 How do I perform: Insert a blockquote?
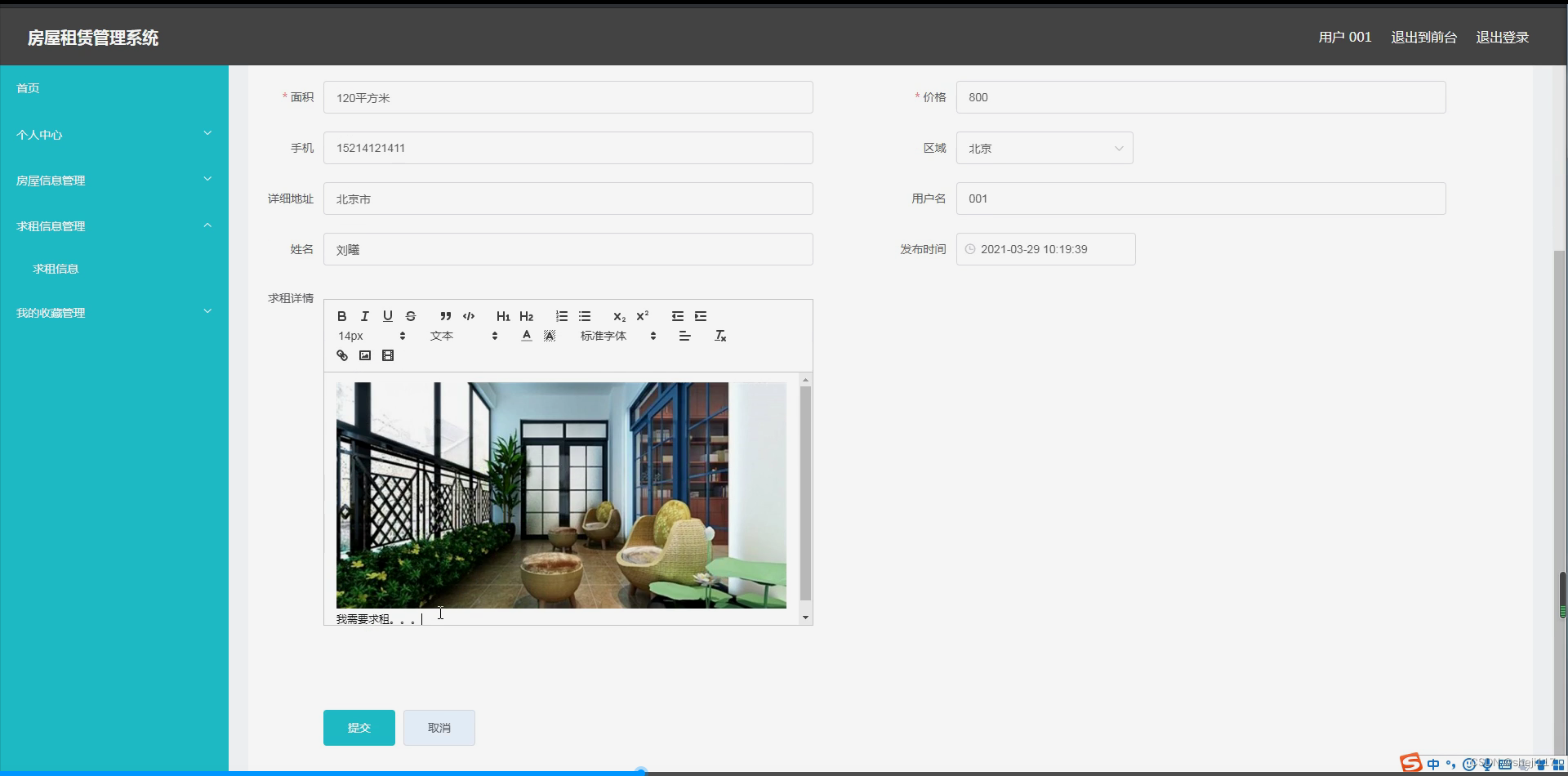pyautogui.click(x=446, y=316)
